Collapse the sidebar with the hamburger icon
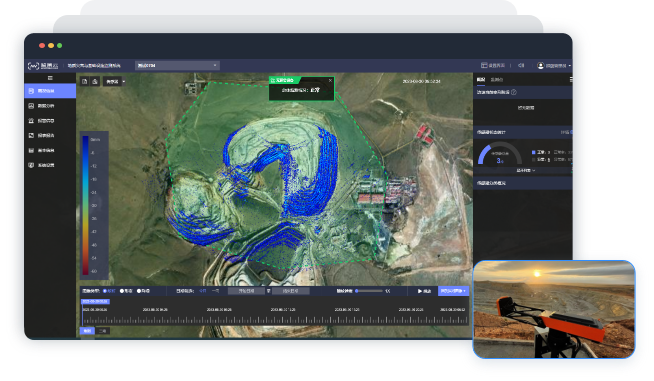Viewport: 654px width, 381px height. coord(50,78)
